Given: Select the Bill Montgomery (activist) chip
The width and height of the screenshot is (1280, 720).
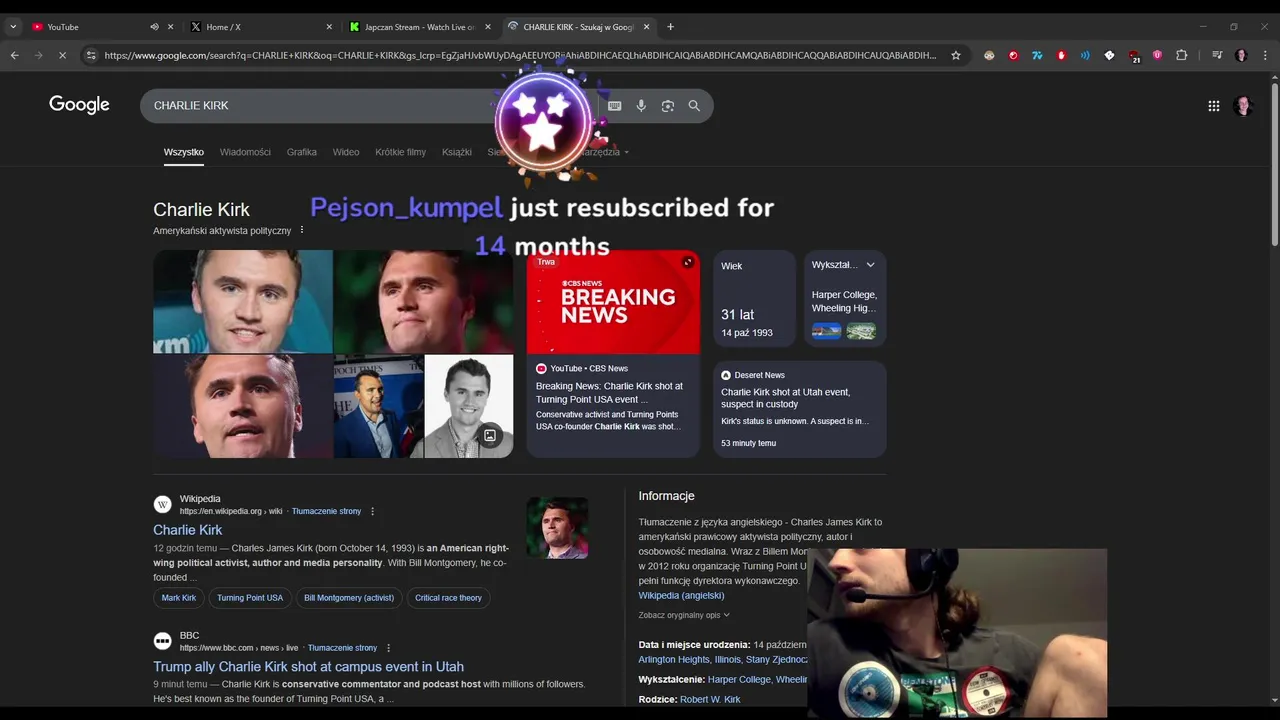Looking at the screenshot, I should tap(349, 598).
